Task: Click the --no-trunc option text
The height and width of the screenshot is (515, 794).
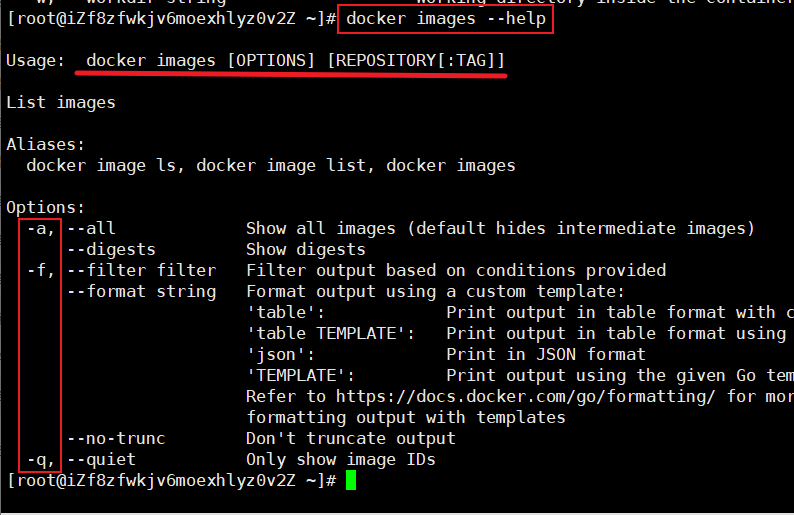Action: [116, 439]
